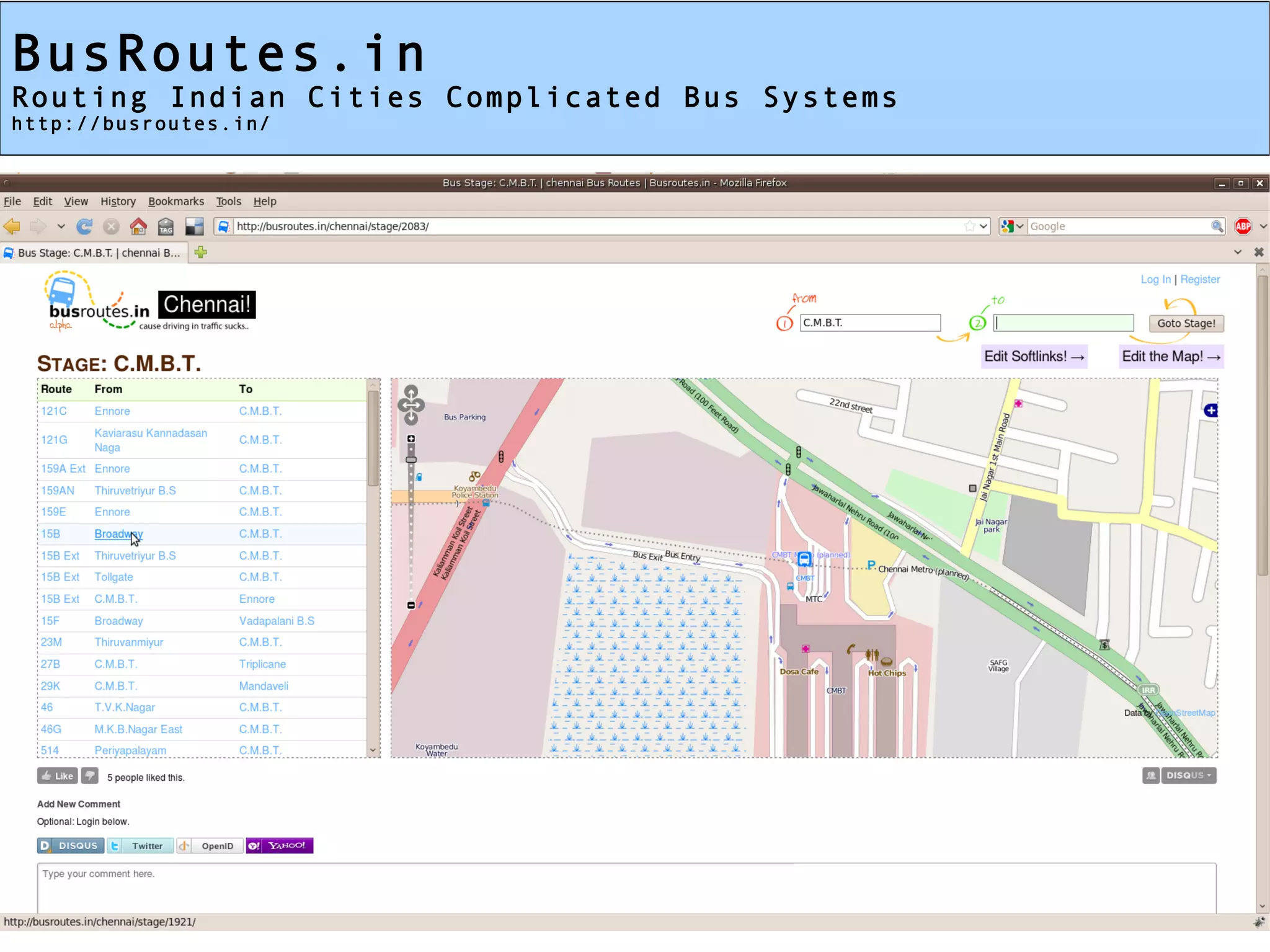Click the CMBT bus station map marker
This screenshot has height=952, width=1270.
pos(804,559)
